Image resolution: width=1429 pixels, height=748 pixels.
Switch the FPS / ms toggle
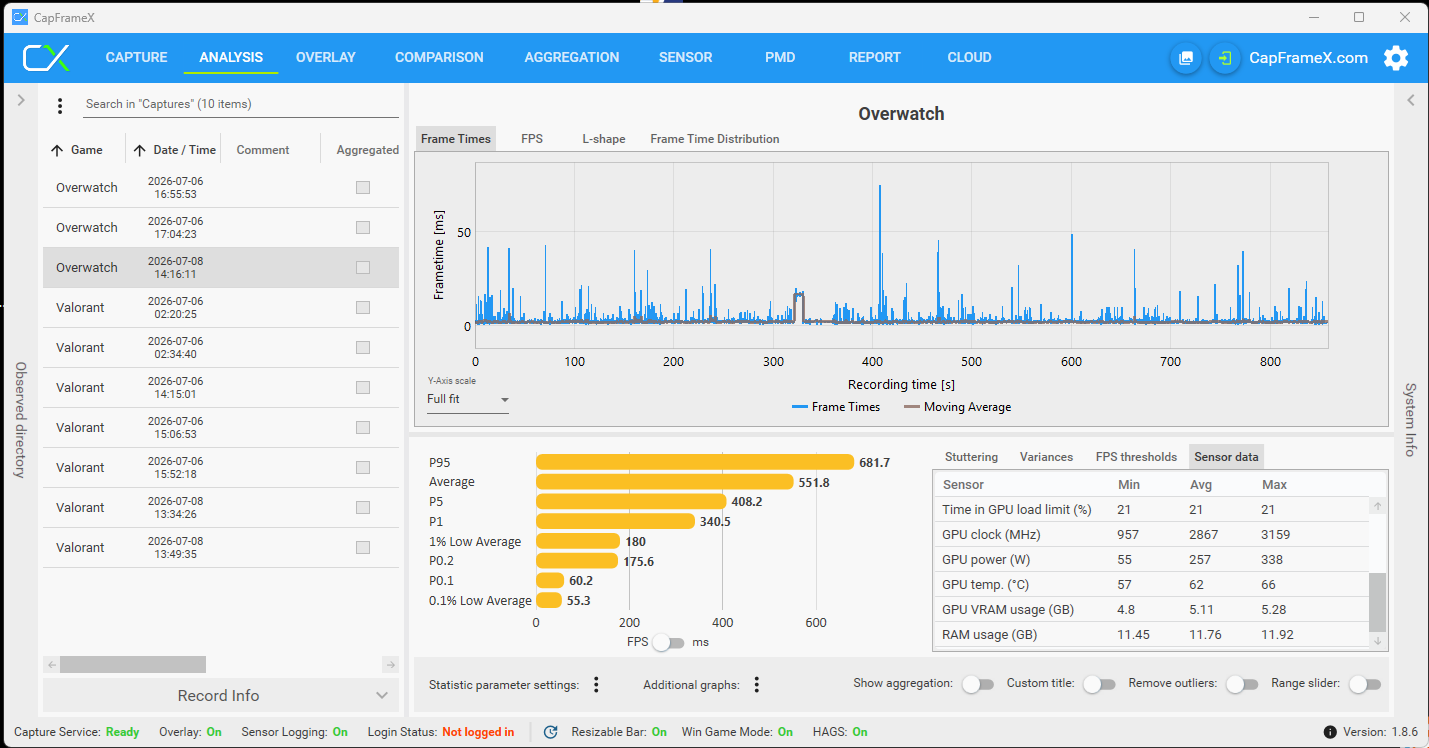(668, 643)
